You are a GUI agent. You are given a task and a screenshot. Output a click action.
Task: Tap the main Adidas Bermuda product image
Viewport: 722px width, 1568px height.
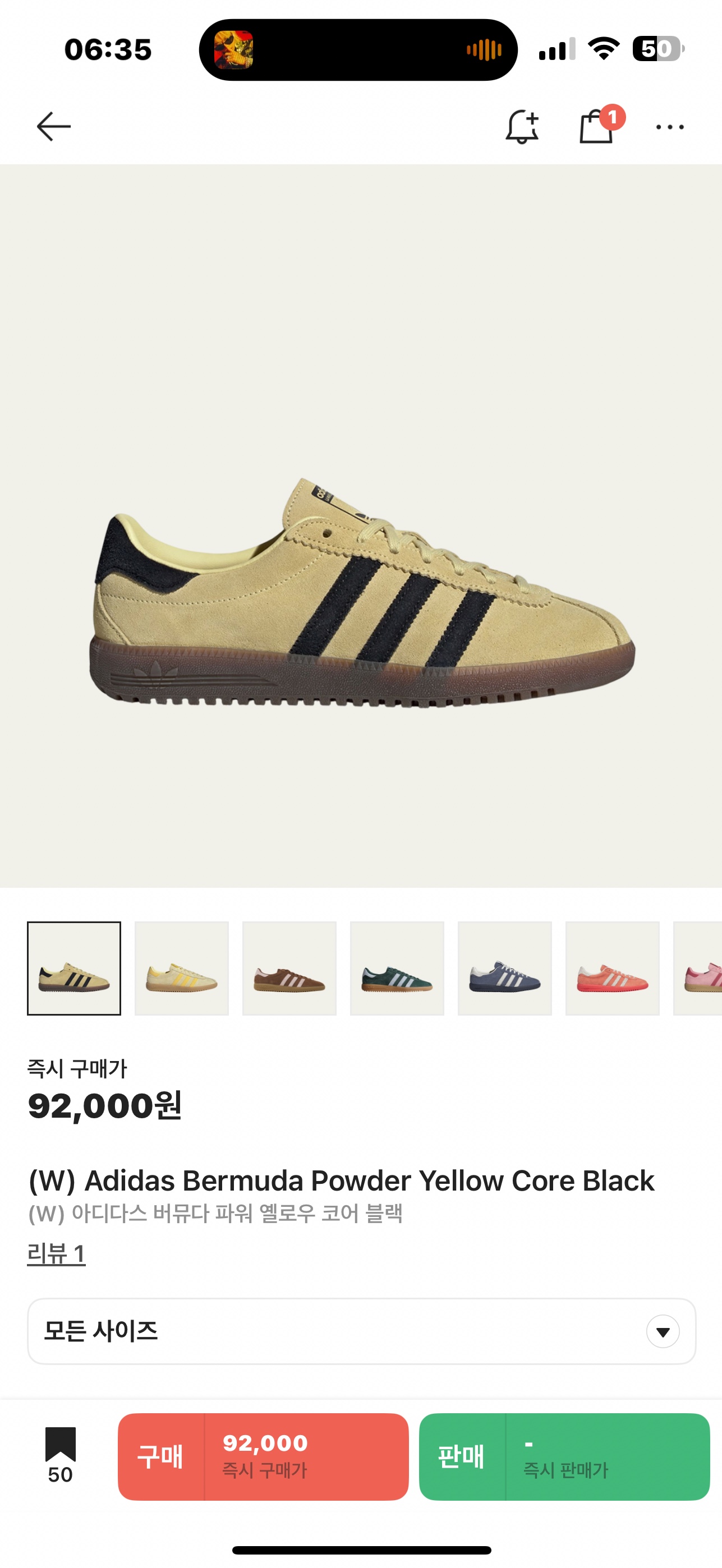[361, 526]
